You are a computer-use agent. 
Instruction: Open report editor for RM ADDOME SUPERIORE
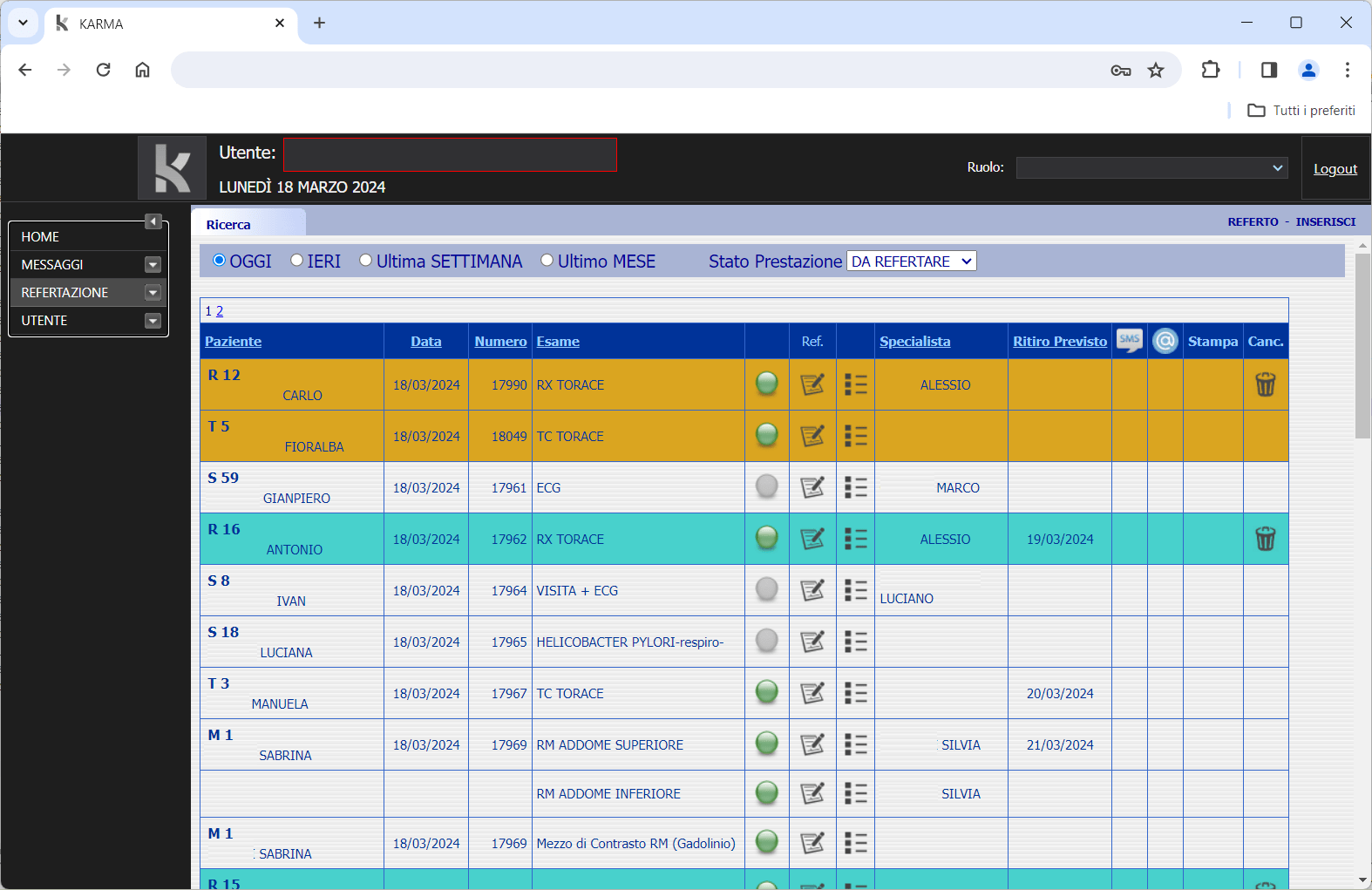(812, 744)
